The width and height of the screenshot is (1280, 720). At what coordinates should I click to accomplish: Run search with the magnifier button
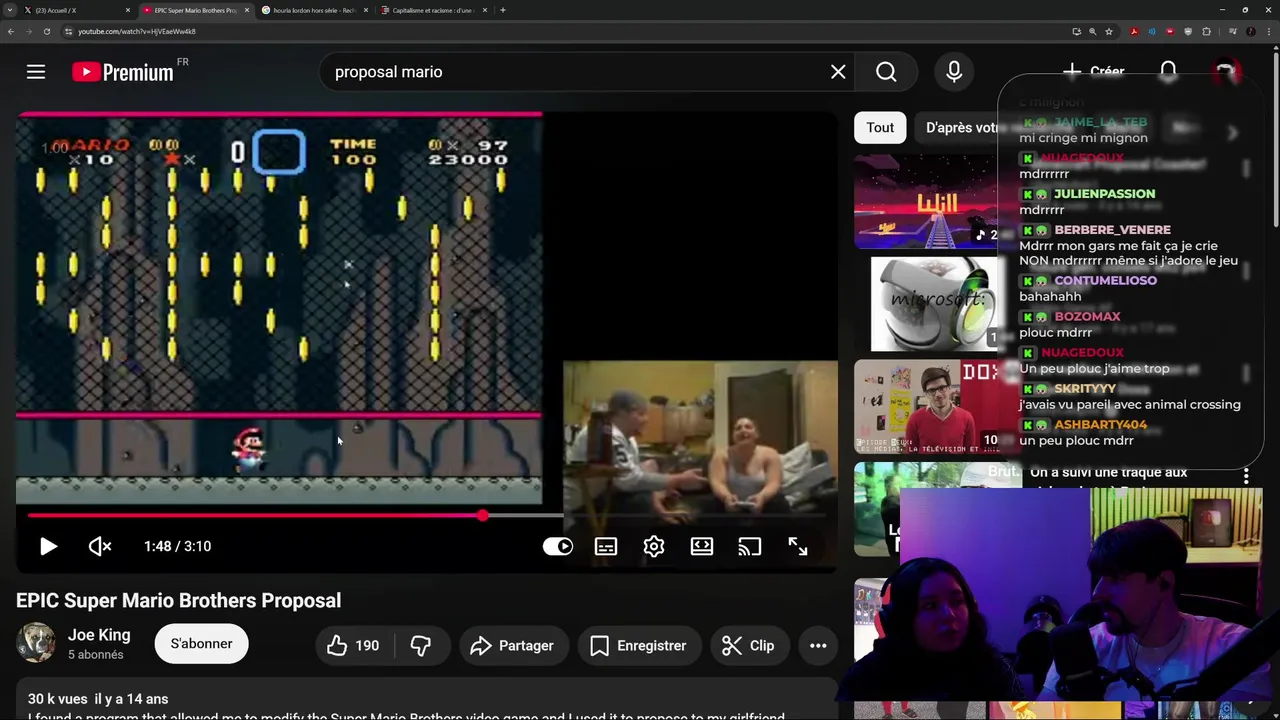tap(886, 72)
